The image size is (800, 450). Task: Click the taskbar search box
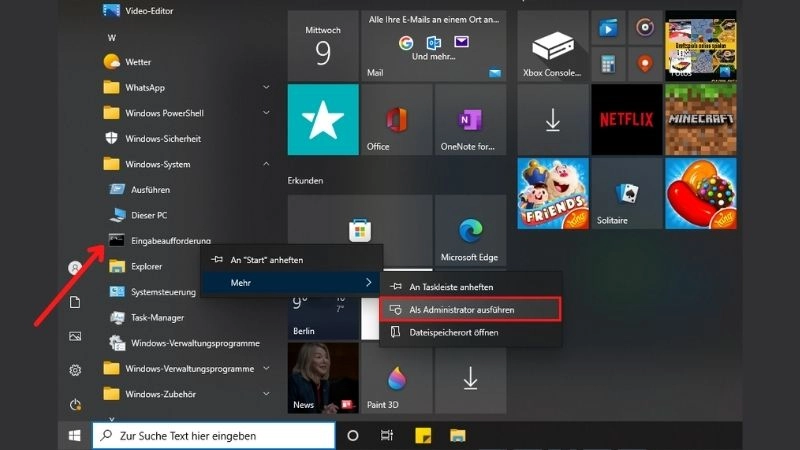coord(214,436)
